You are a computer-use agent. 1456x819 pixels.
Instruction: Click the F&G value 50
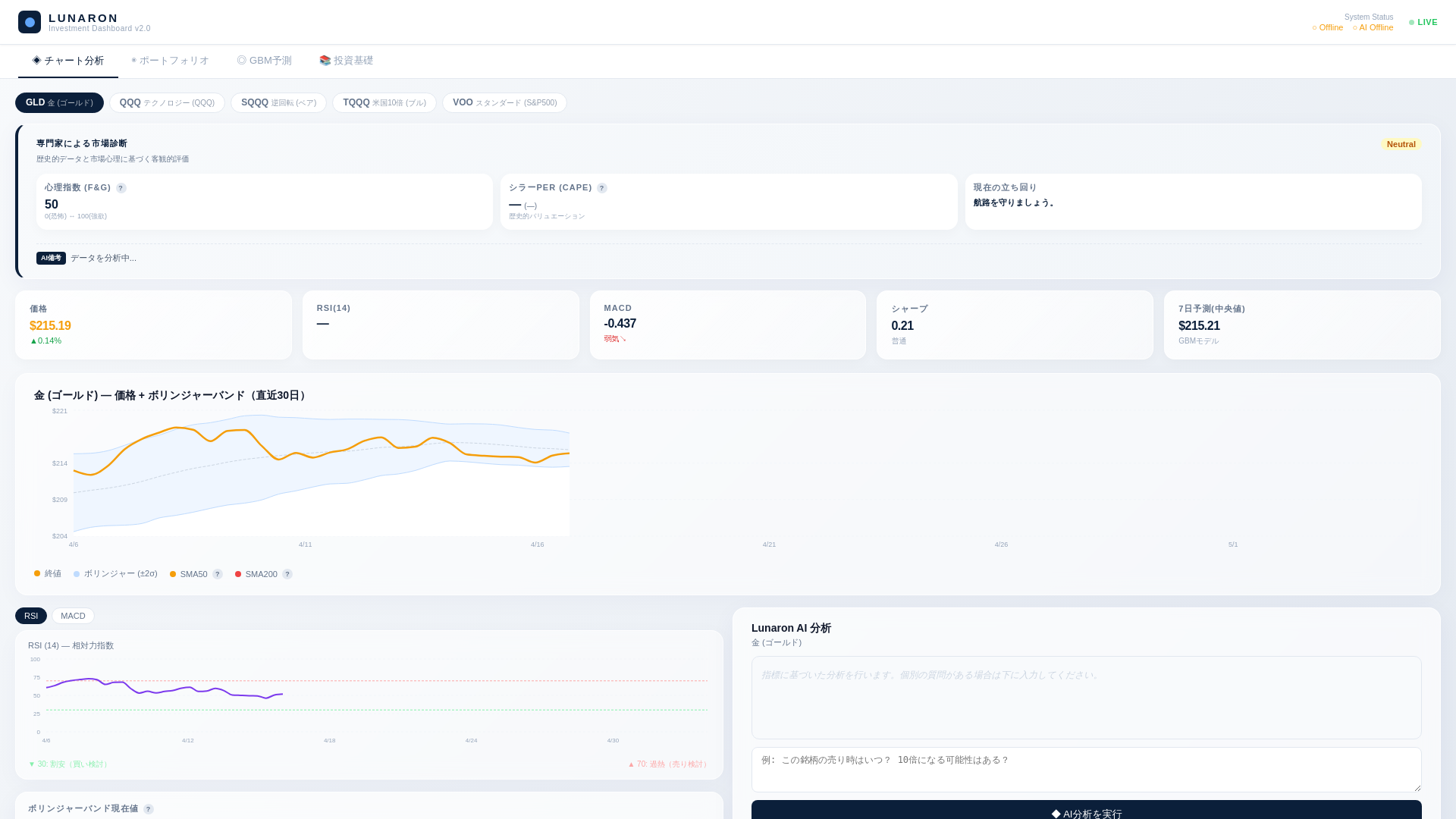(52, 205)
